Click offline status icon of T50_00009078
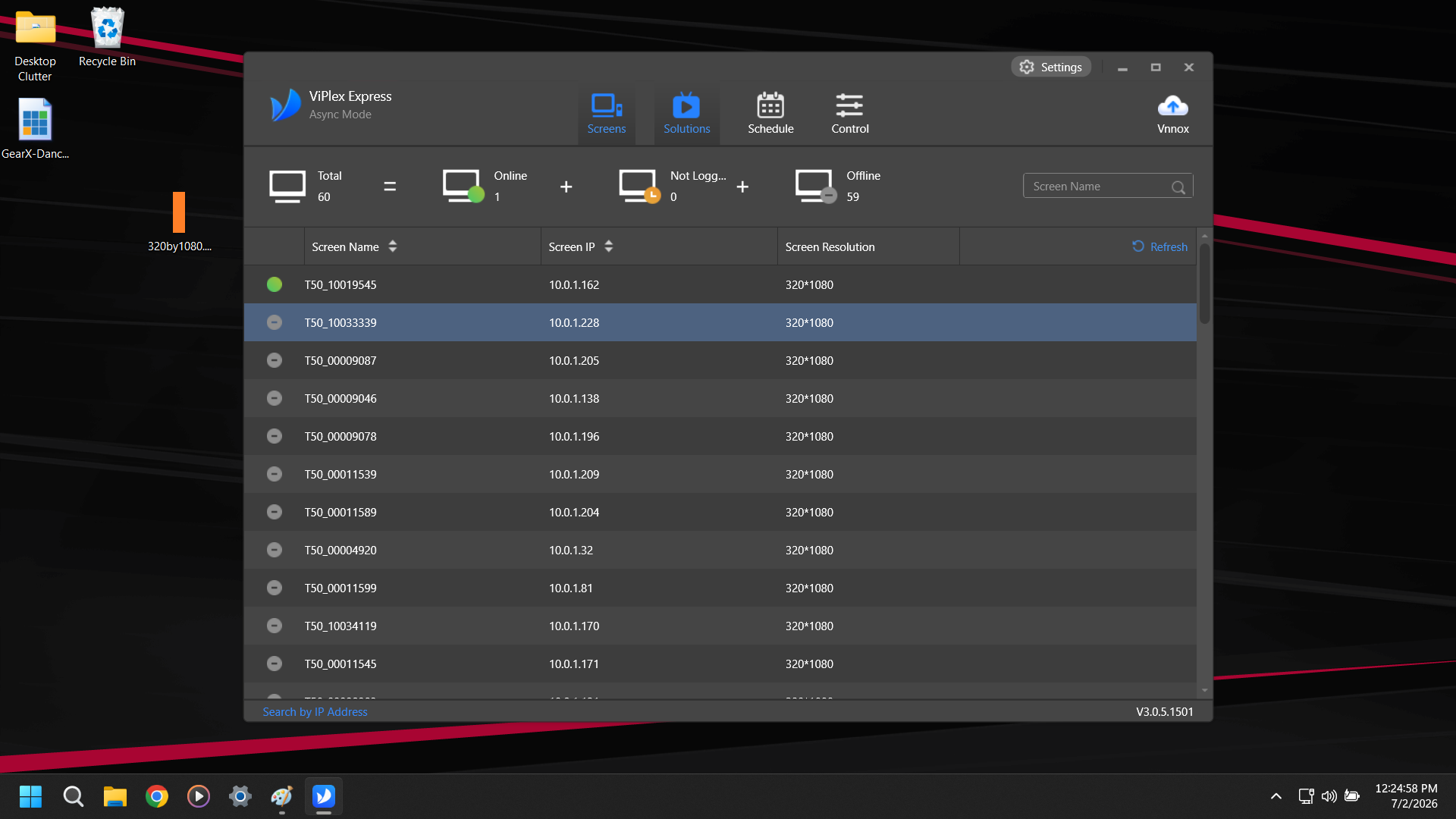Image resolution: width=1456 pixels, height=819 pixels. tap(275, 436)
